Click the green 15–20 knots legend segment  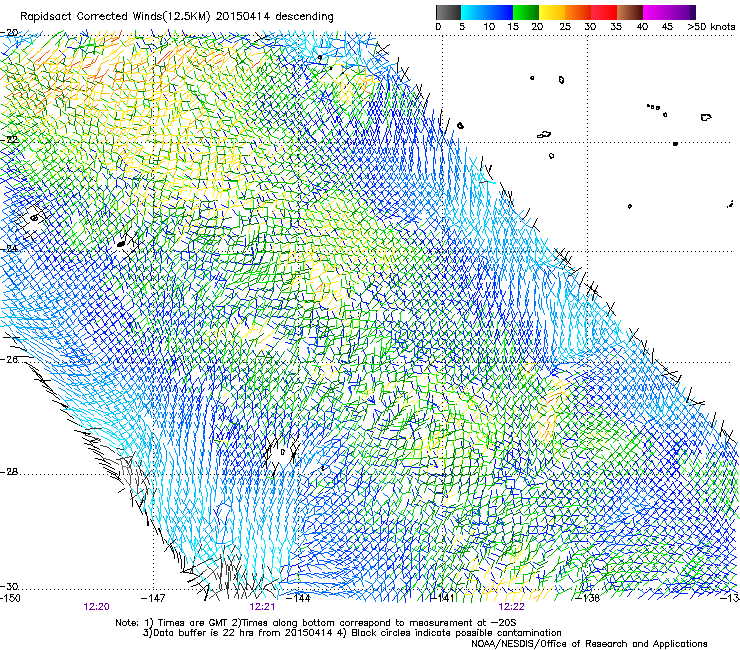point(526,13)
